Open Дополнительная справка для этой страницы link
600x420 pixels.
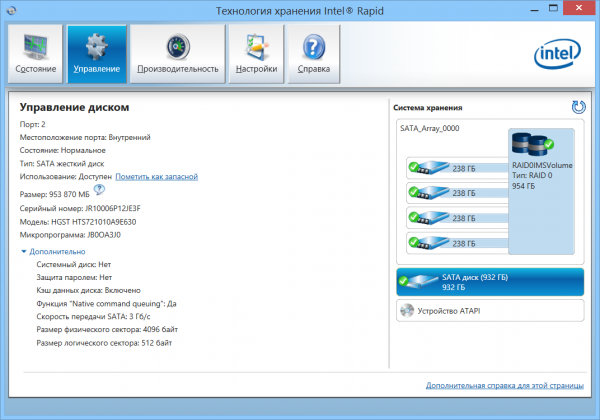[x=505, y=385]
